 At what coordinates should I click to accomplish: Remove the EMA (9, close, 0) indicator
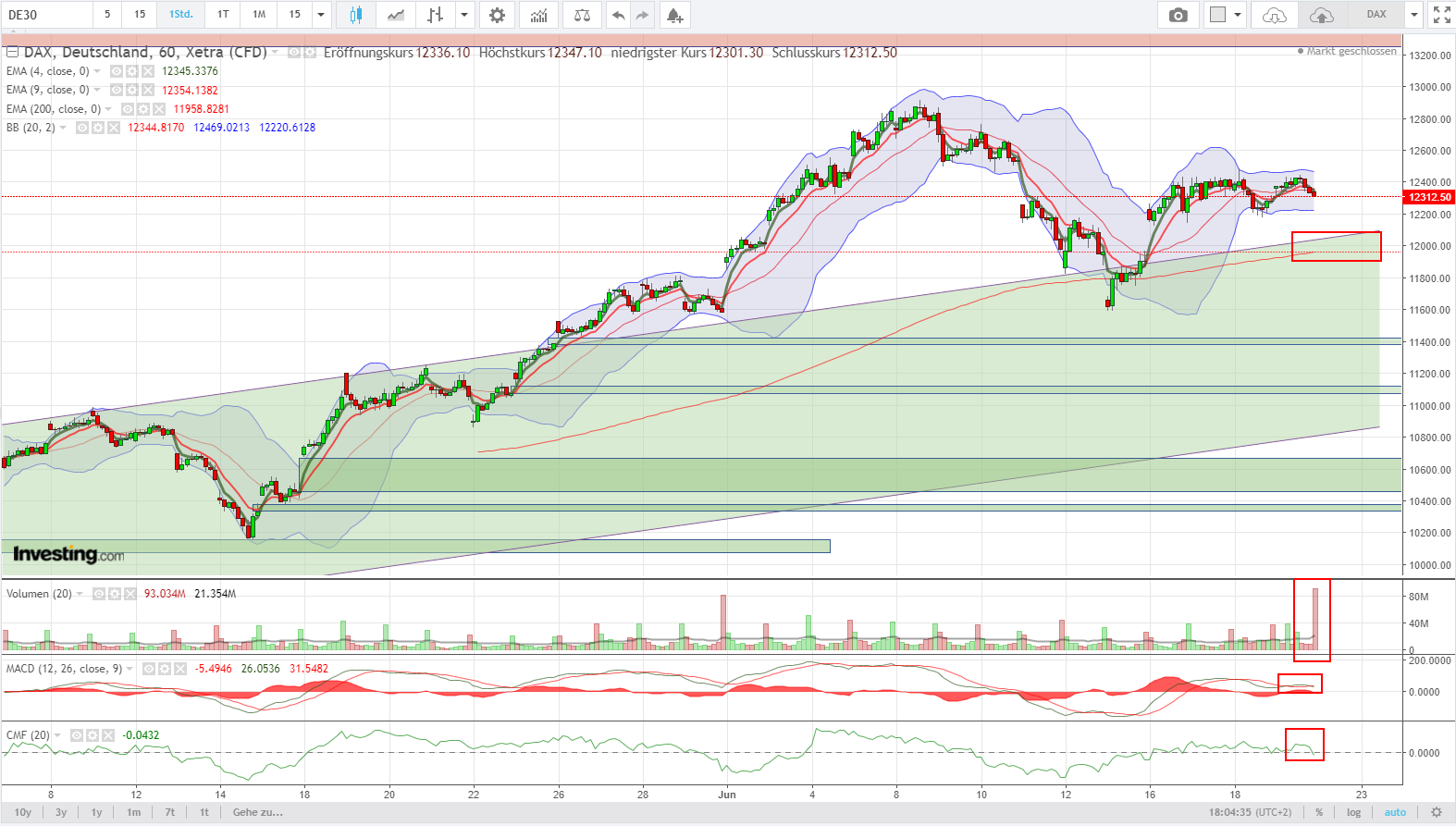pyautogui.click(x=148, y=90)
